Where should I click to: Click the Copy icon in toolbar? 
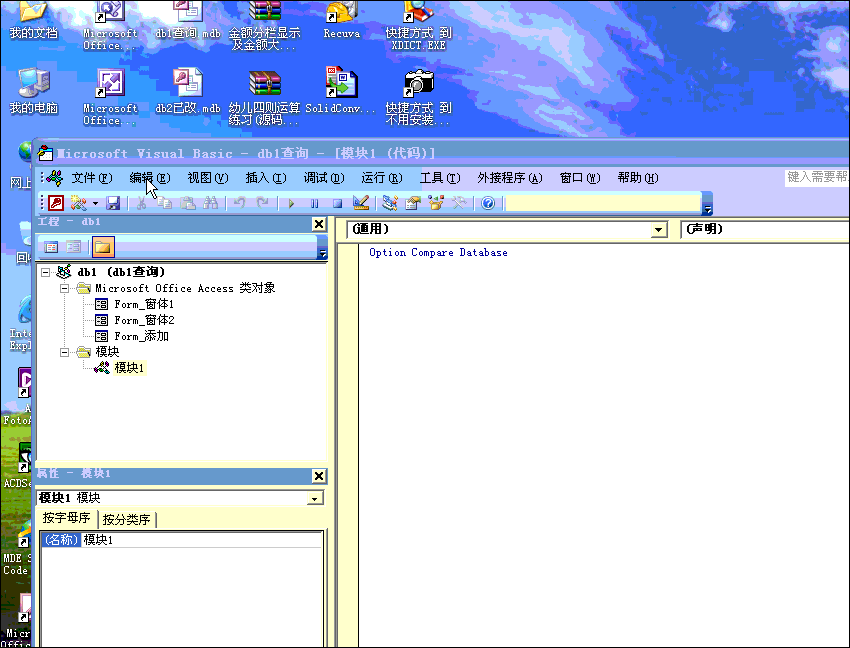[164, 203]
